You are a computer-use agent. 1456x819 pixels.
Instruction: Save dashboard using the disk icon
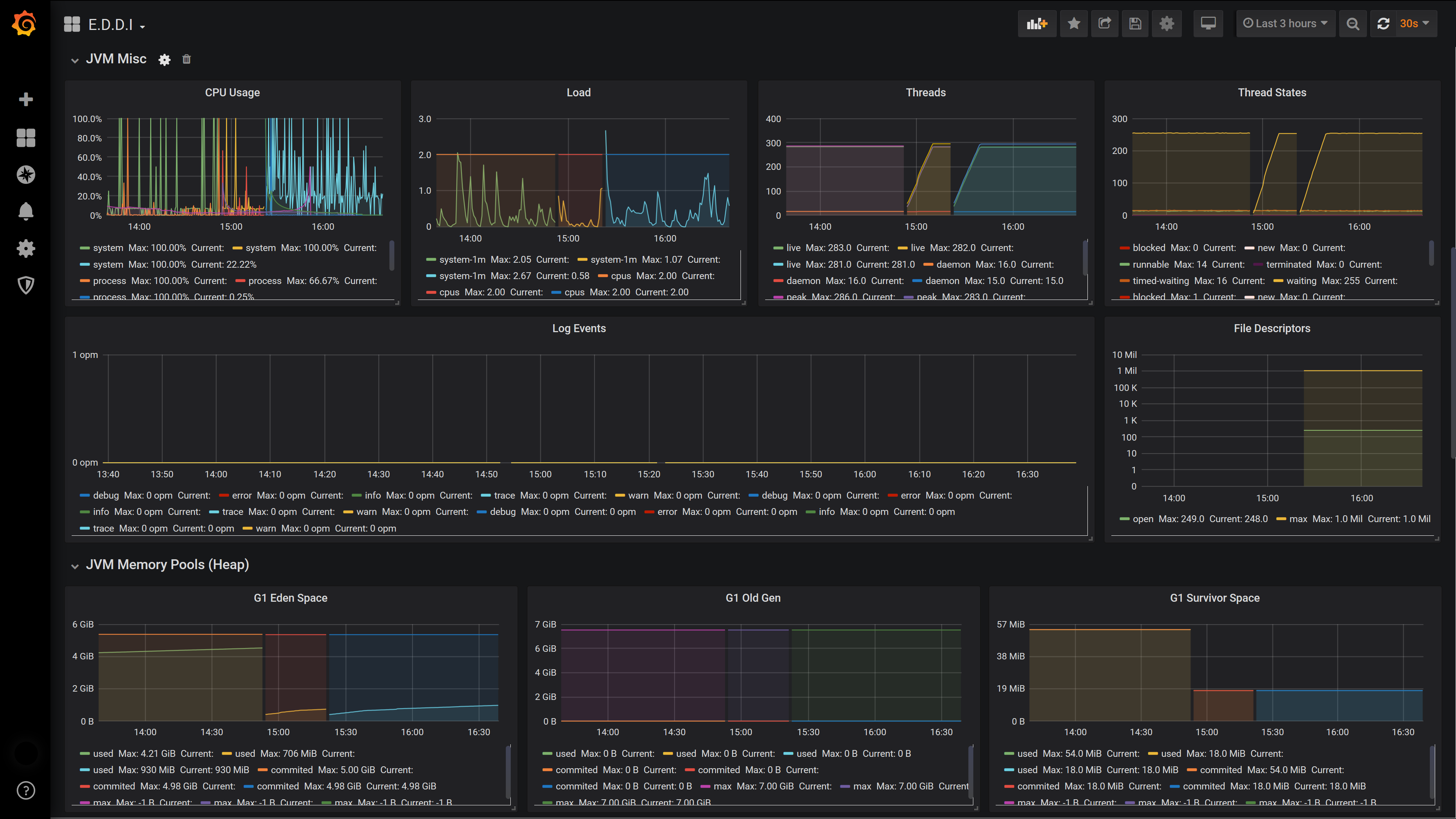pyautogui.click(x=1135, y=24)
